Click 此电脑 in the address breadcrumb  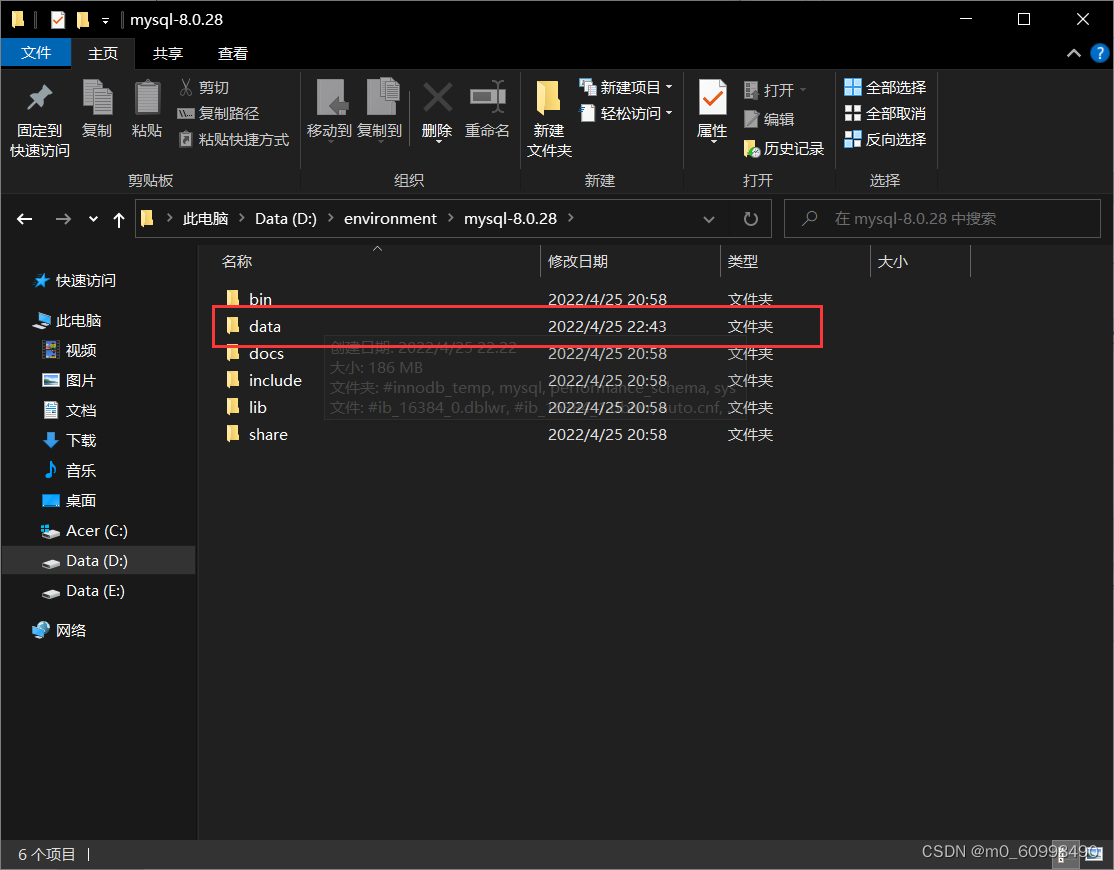205,219
